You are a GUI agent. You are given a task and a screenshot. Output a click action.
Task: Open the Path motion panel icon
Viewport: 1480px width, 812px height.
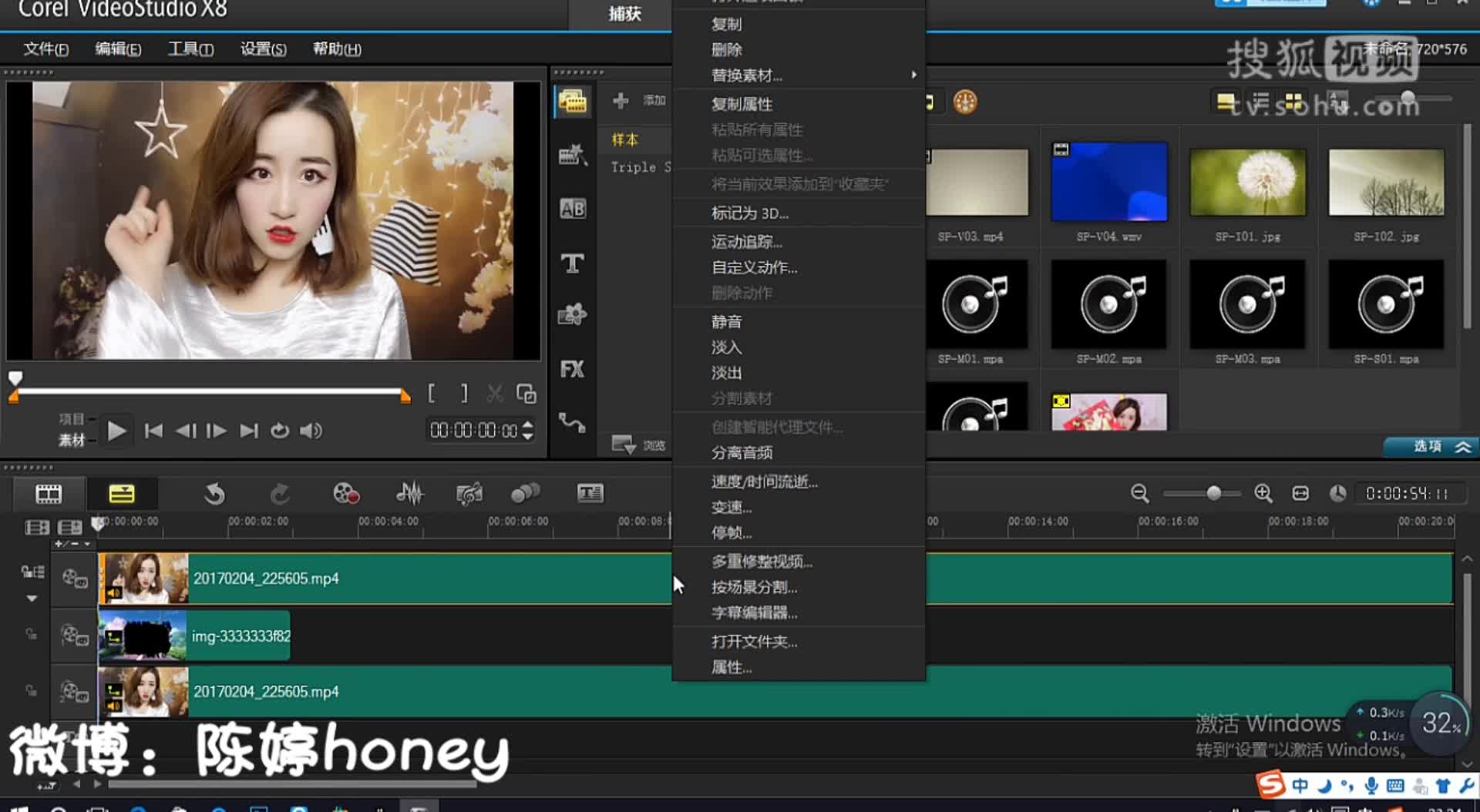[572, 422]
